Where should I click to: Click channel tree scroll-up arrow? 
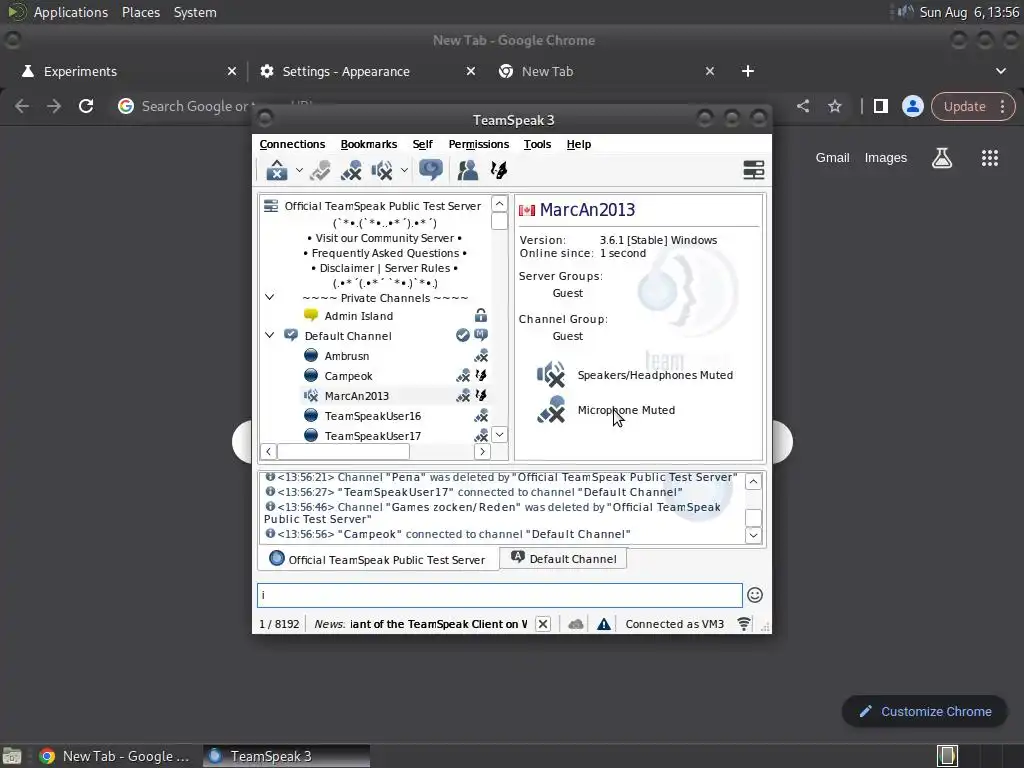[500, 204]
